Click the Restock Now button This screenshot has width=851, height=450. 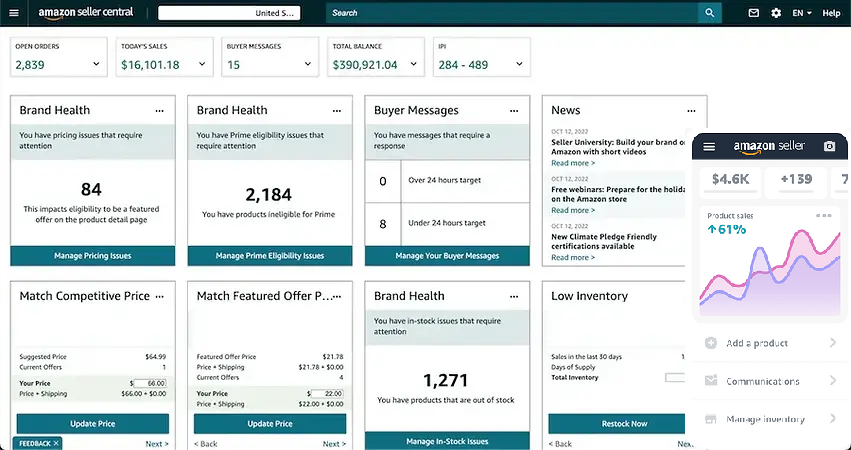pos(624,423)
